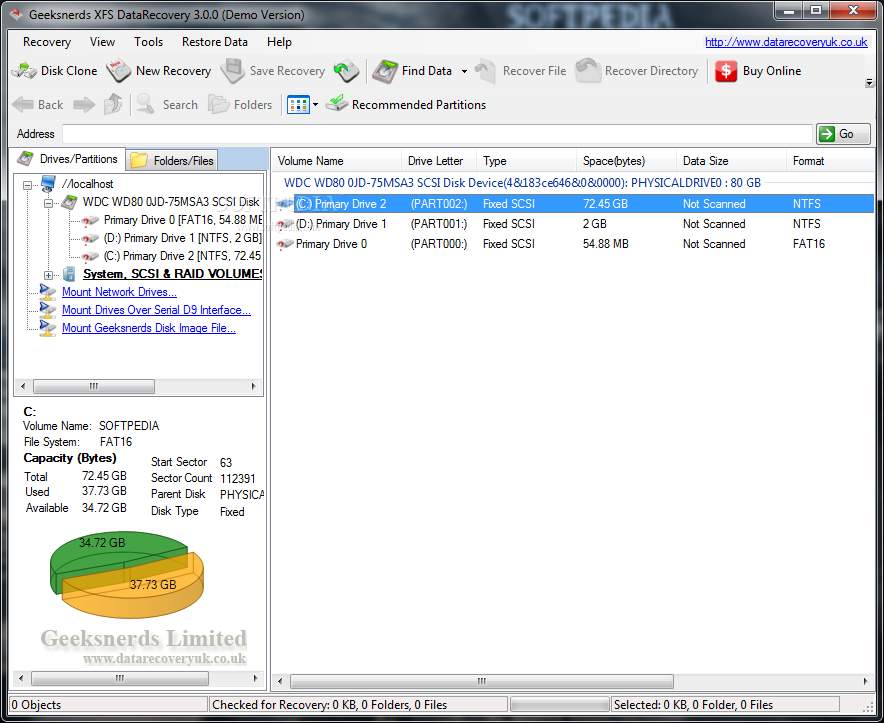Click the Folders toolbar icon
884x723 pixels.
click(x=218, y=104)
